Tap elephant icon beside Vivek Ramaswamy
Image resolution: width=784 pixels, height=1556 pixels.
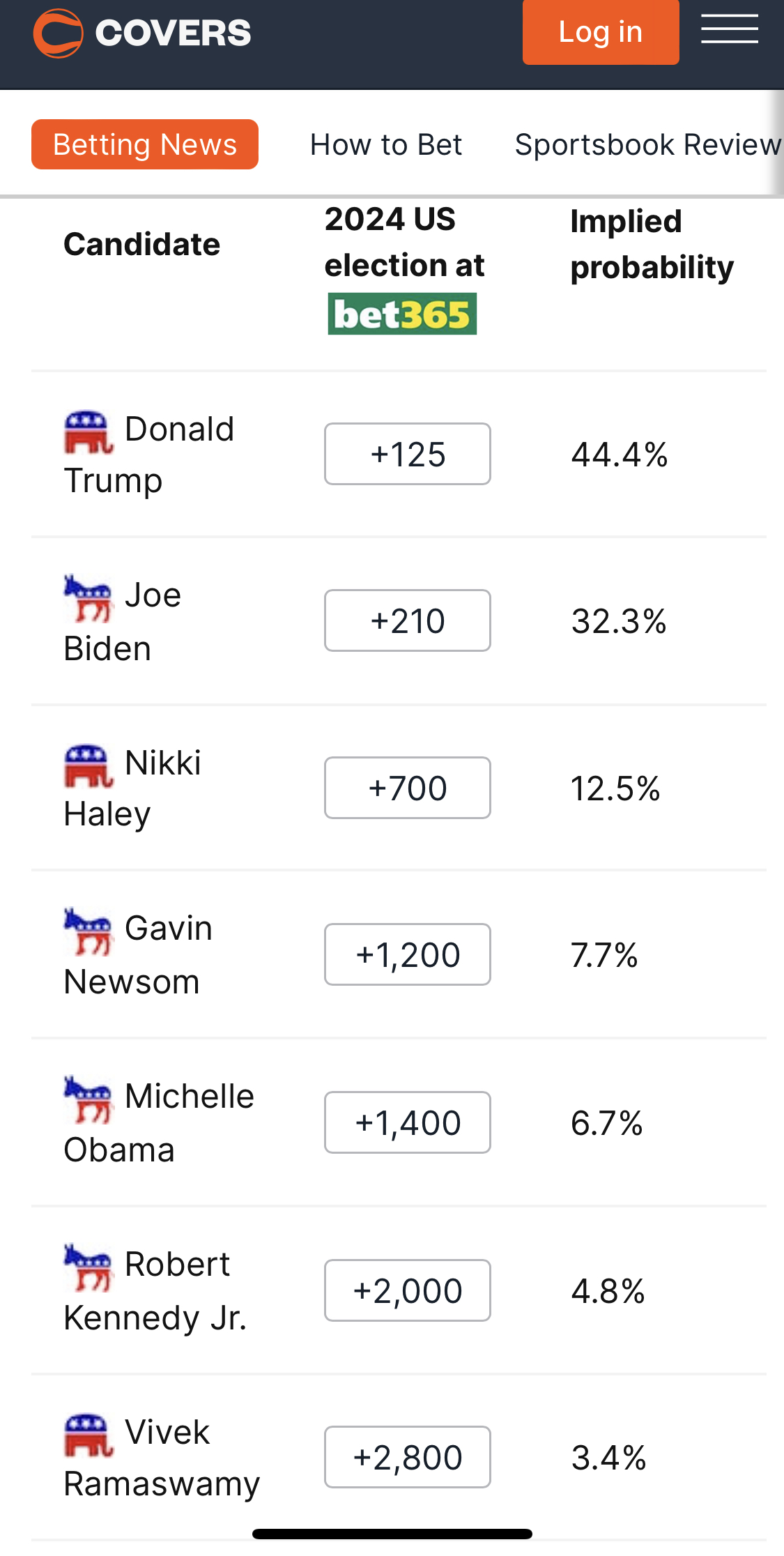(x=89, y=1435)
